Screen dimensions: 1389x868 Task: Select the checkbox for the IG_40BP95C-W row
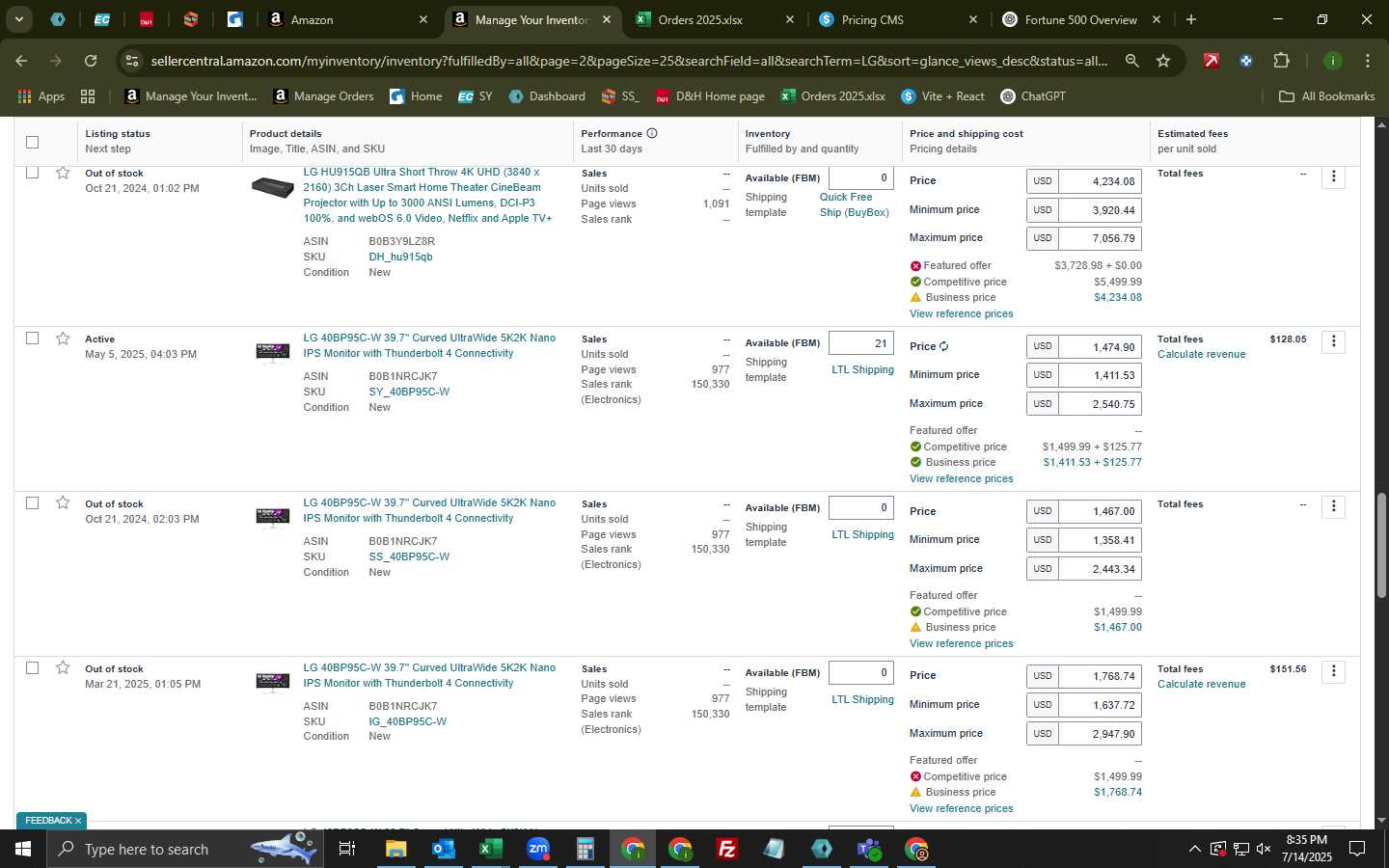[32, 668]
